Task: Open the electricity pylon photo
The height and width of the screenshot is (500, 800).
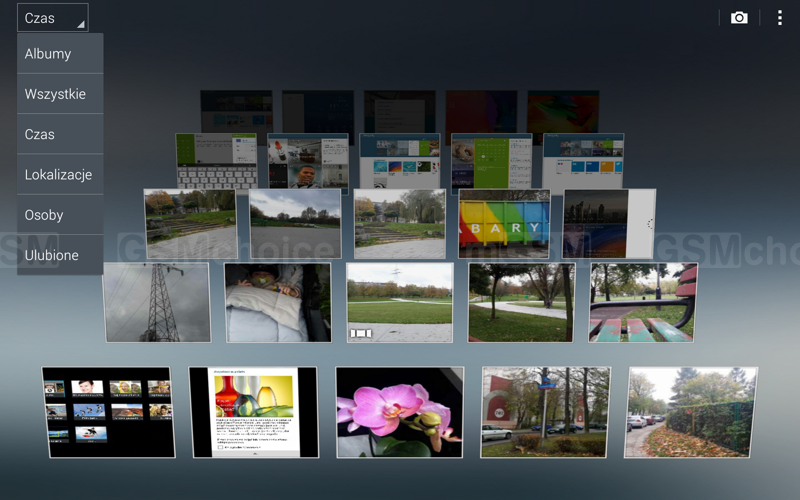Action: coord(156,302)
